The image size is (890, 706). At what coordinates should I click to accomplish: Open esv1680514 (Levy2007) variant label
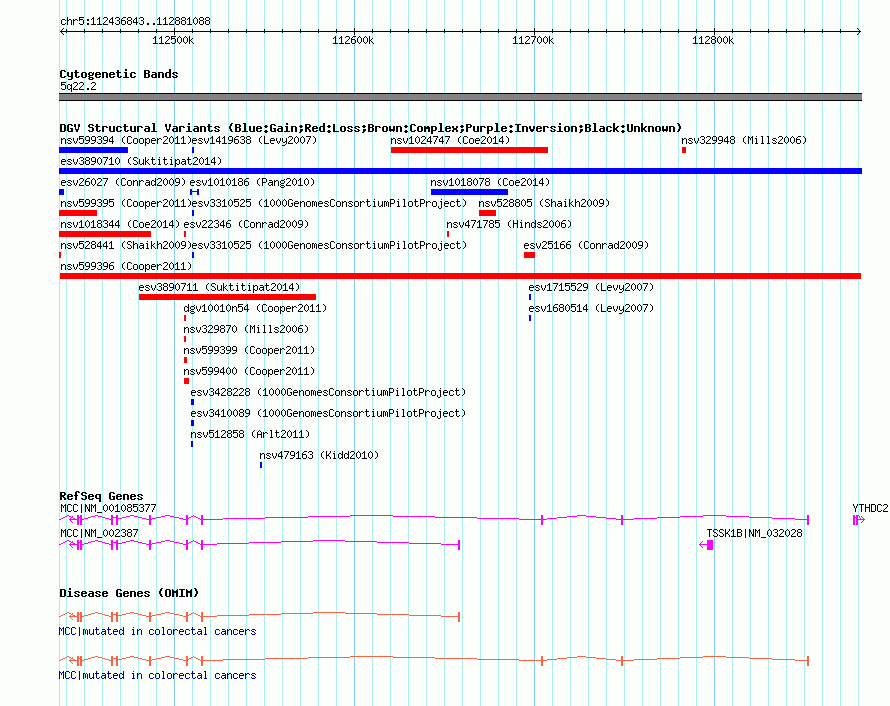pyautogui.click(x=591, y=308)
